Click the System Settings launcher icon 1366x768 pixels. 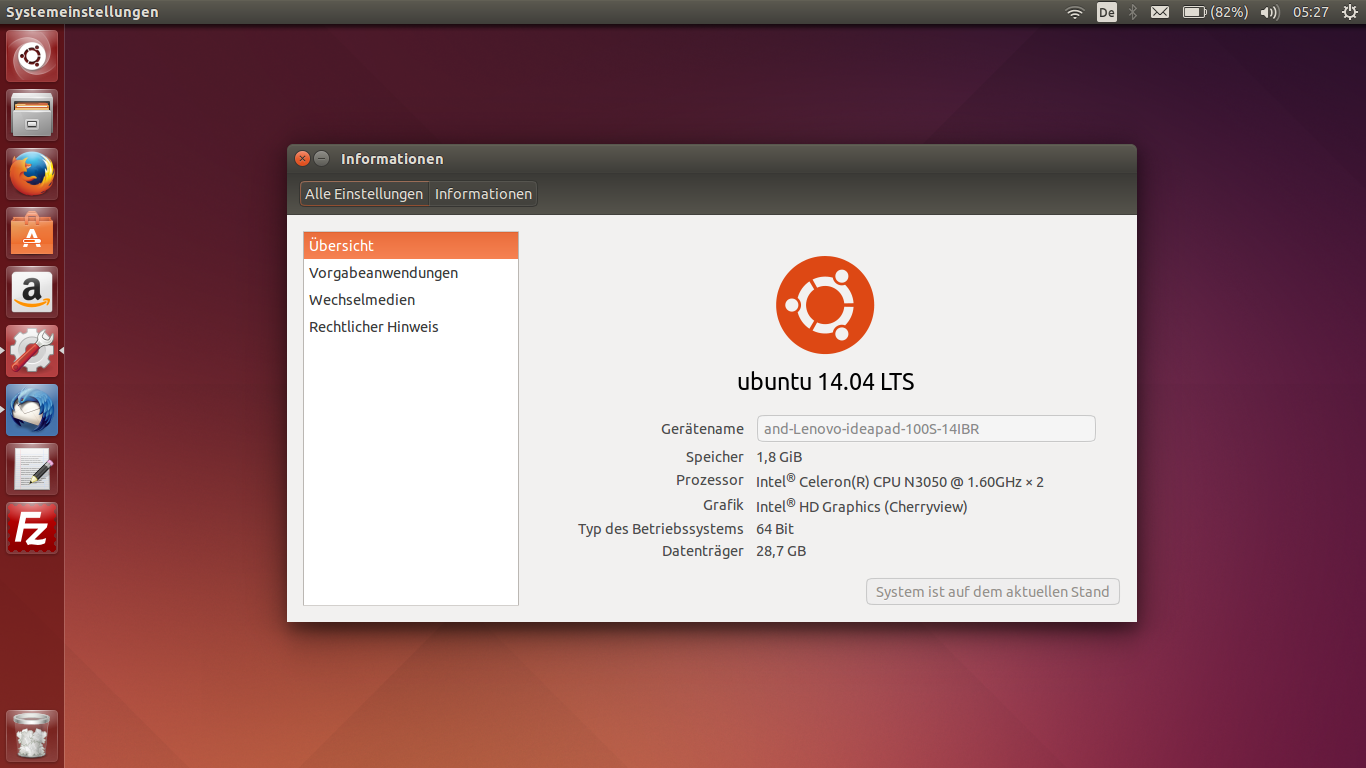click(32, 351)
